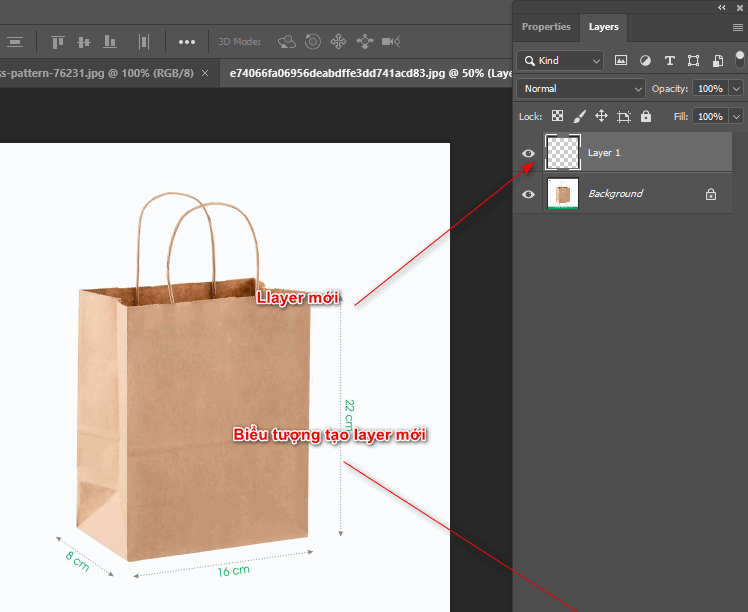Open the Kind filter dropdown
The width and height of the screenshot is (748, 612).
[x=560, y=61]
